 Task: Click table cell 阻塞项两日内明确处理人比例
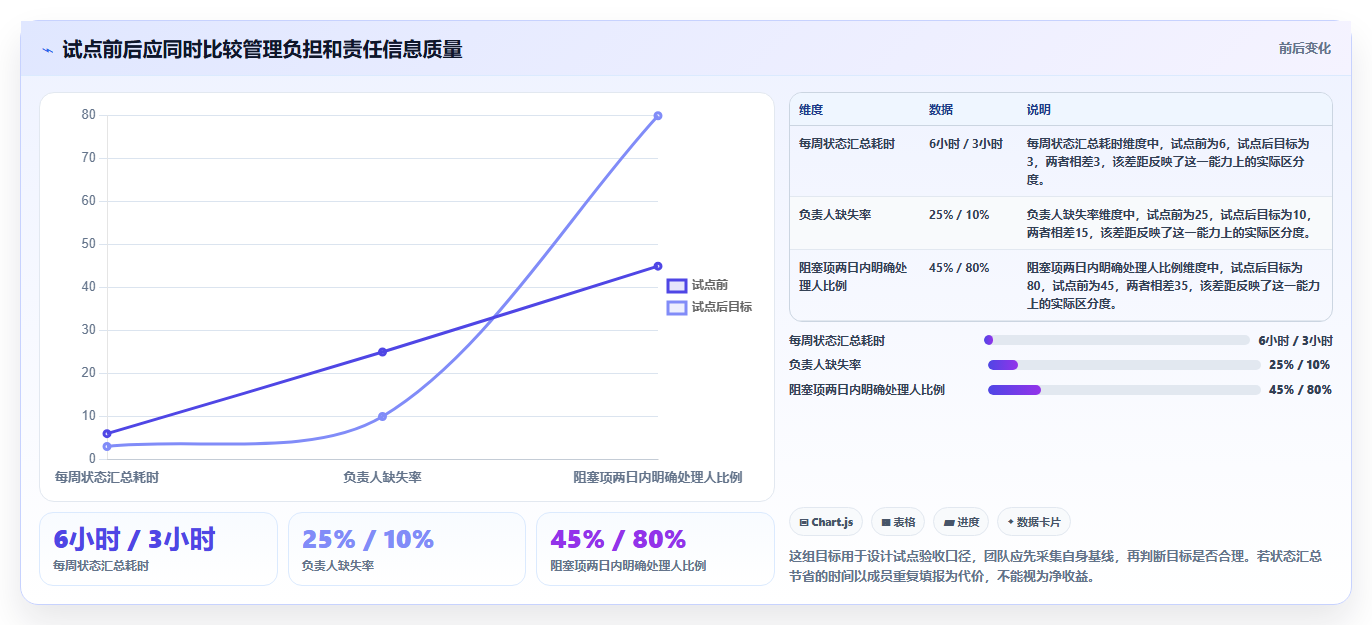click(x=853, y=277)
